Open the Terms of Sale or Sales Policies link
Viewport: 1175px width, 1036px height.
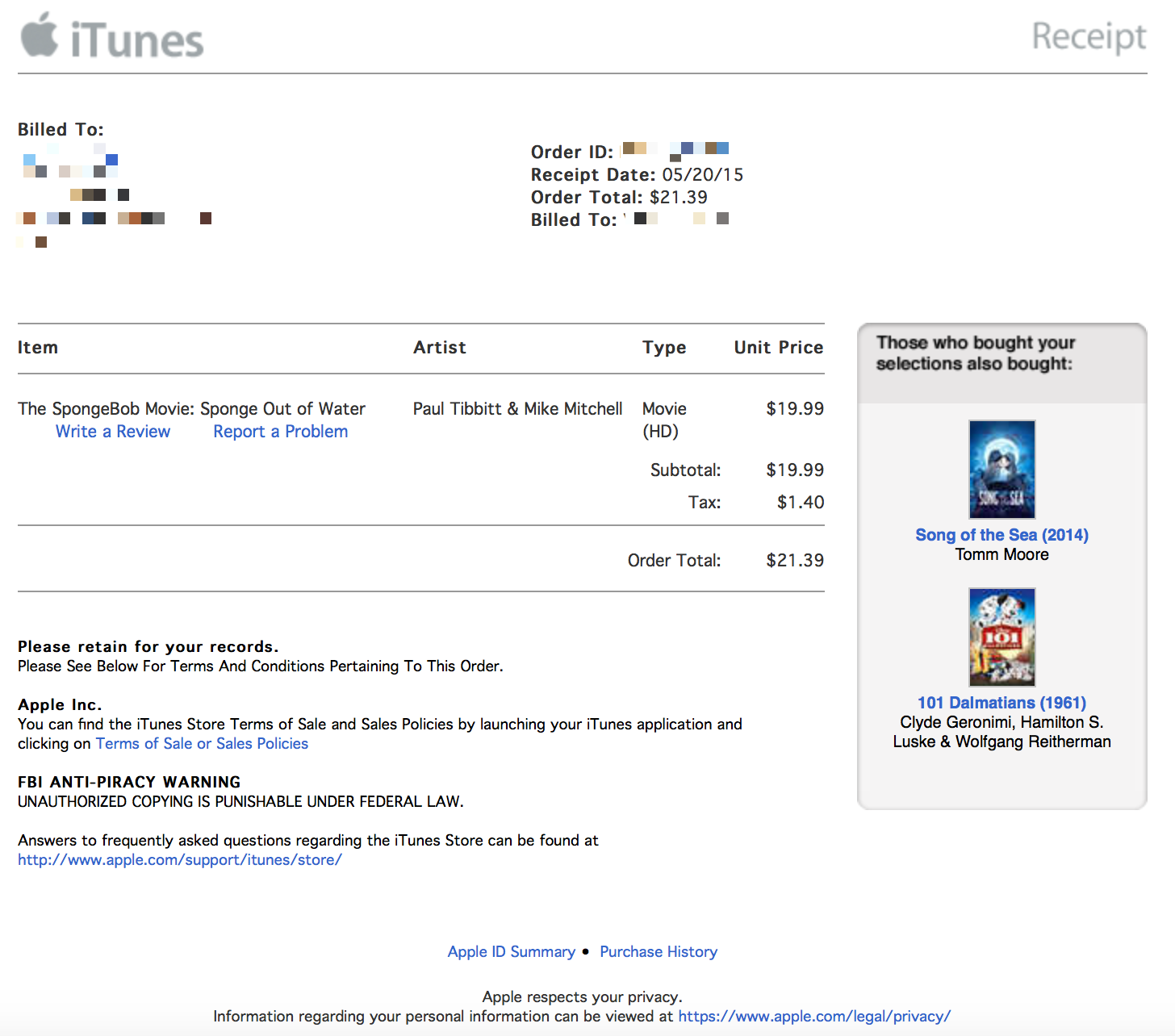[202, 743]
